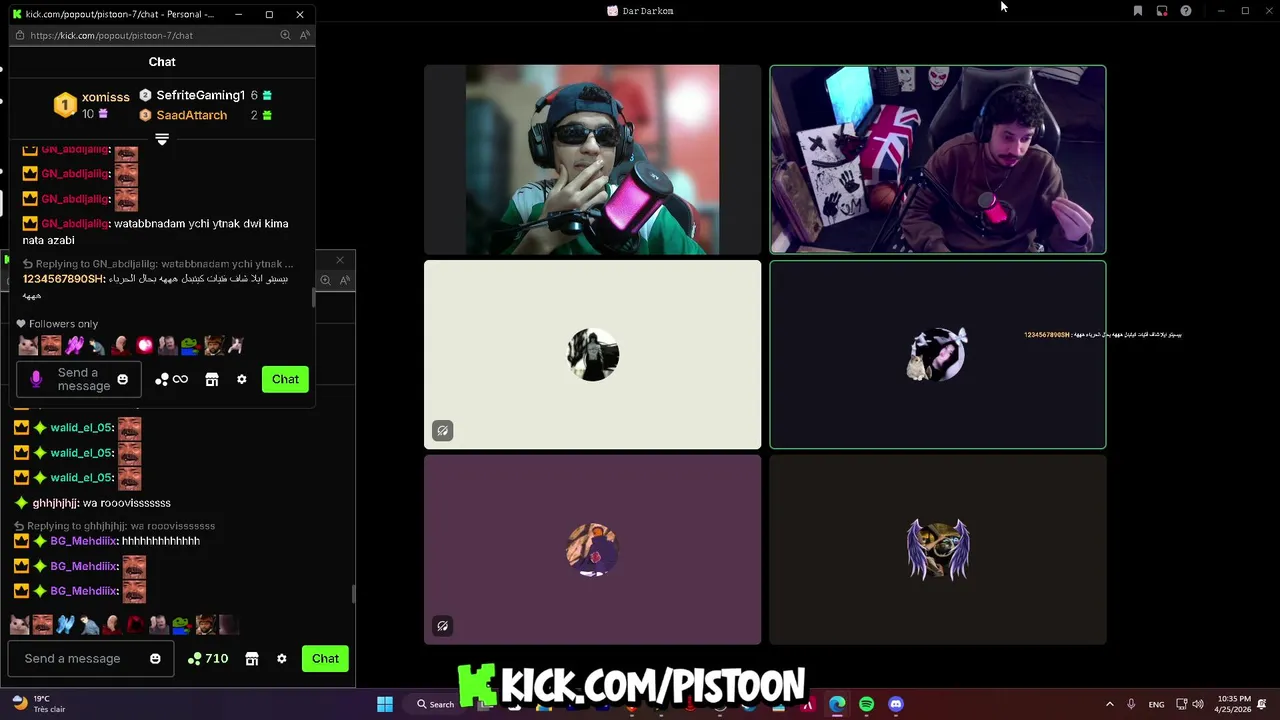This screenshot has width=1280, height=720.
Task: Open the help question mark icon in Discord
Action: [1186, 11]
